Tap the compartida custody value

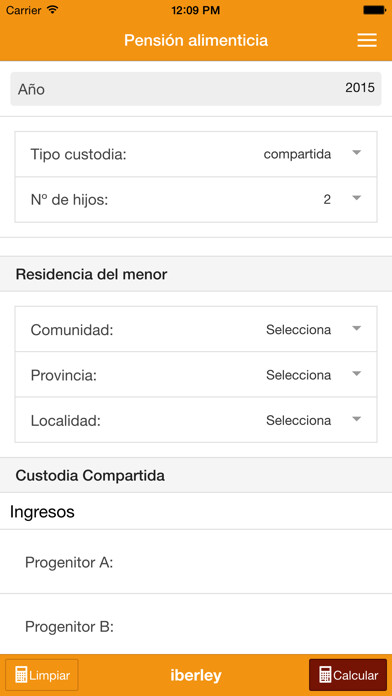[297, 154]
